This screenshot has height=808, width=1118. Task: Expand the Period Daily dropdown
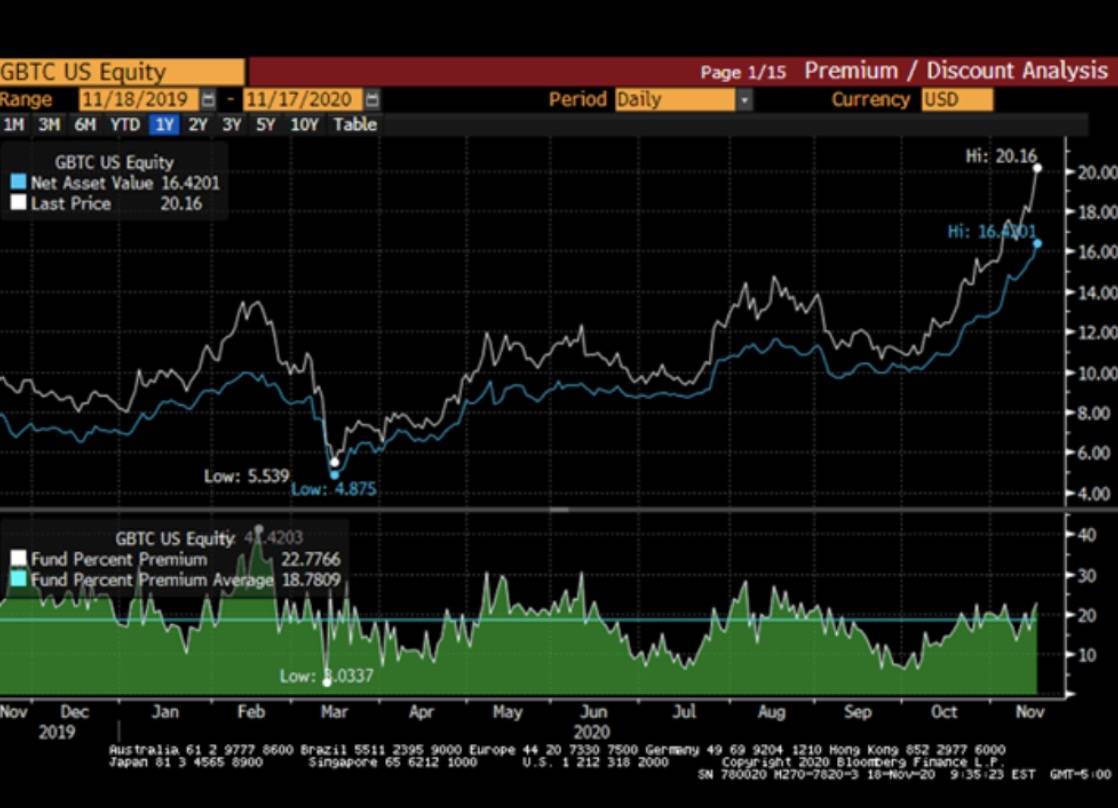pyautogui.click(x=744, y=99)
